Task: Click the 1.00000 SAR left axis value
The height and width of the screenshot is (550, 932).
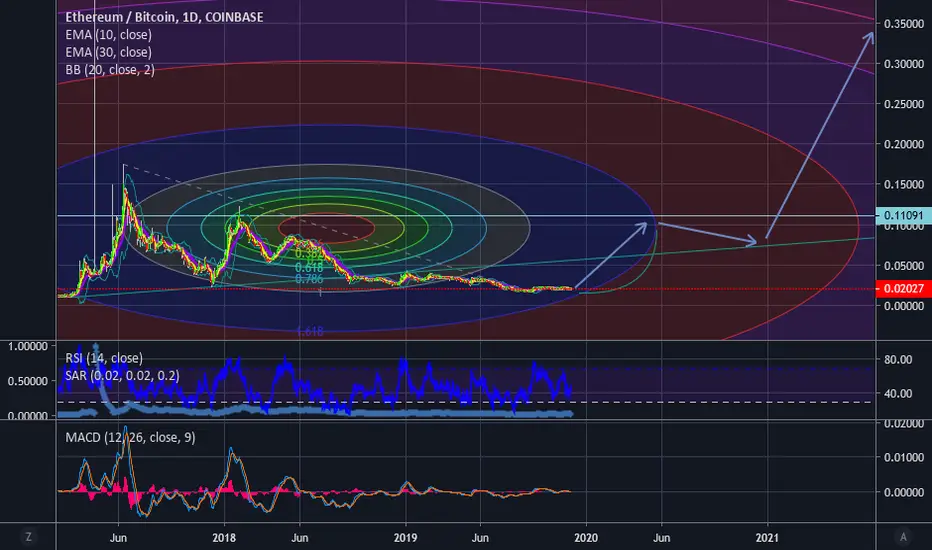Action: [27, 346]
